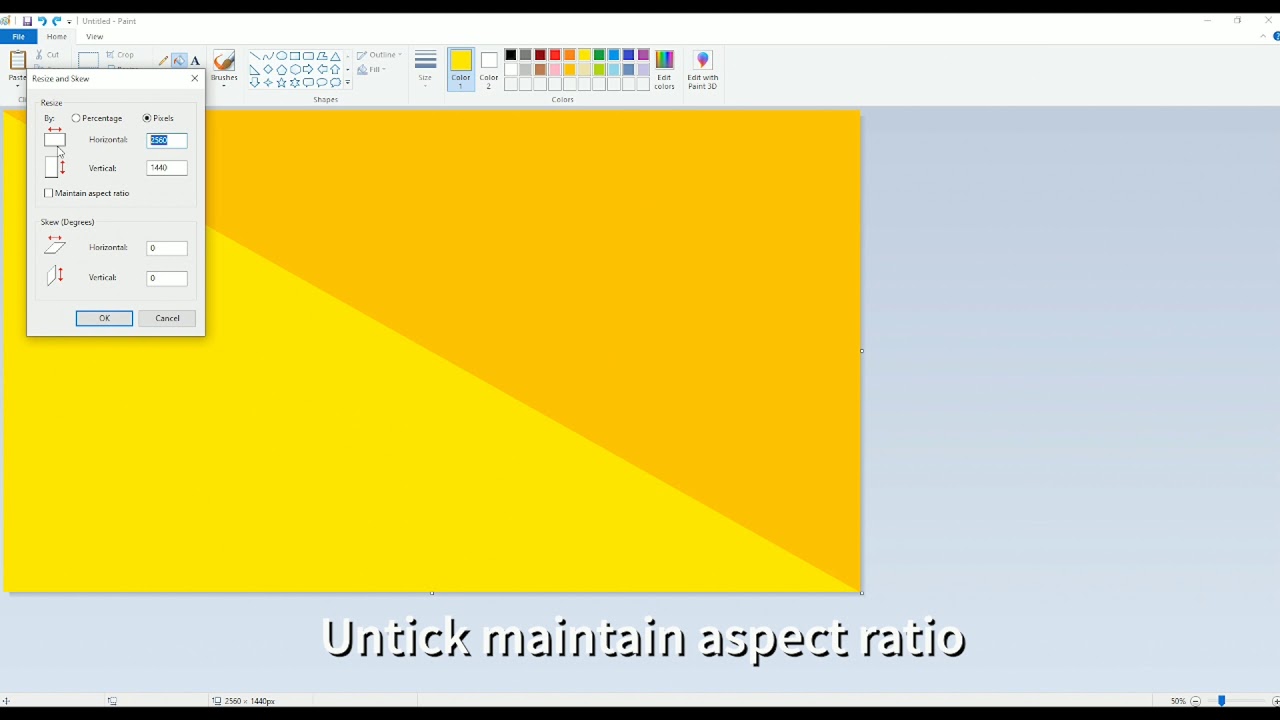Pick the orange color swatch
Screen dimensions: 1280x720
(570, 55)
